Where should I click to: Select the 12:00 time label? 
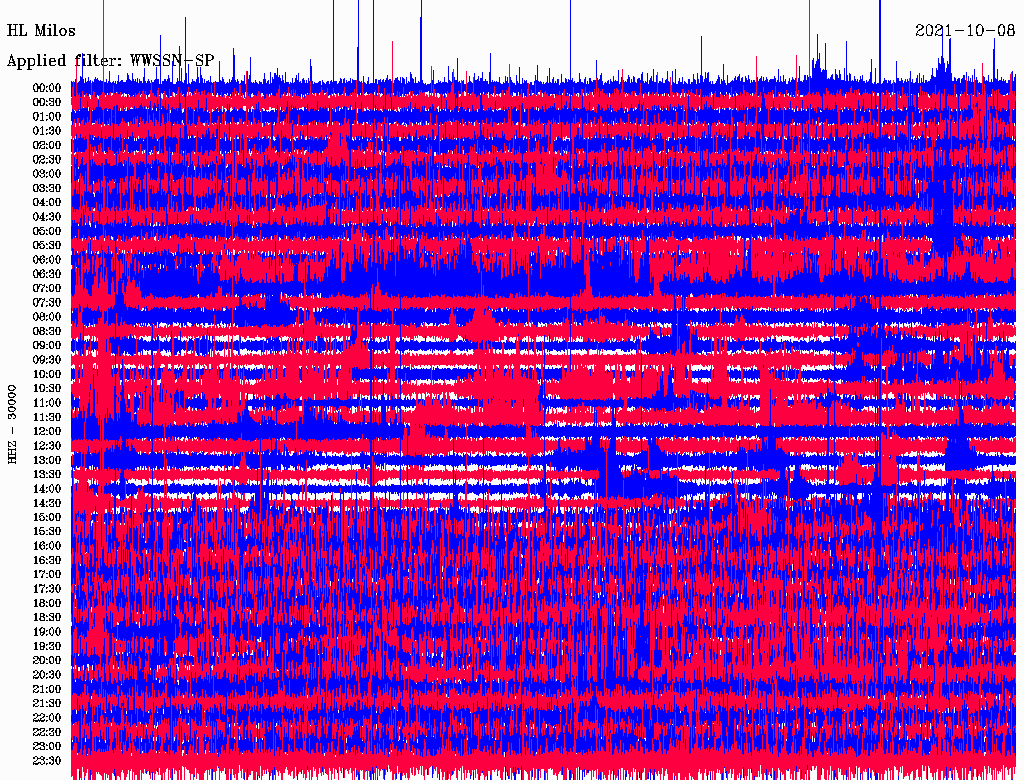pos(47,431)
